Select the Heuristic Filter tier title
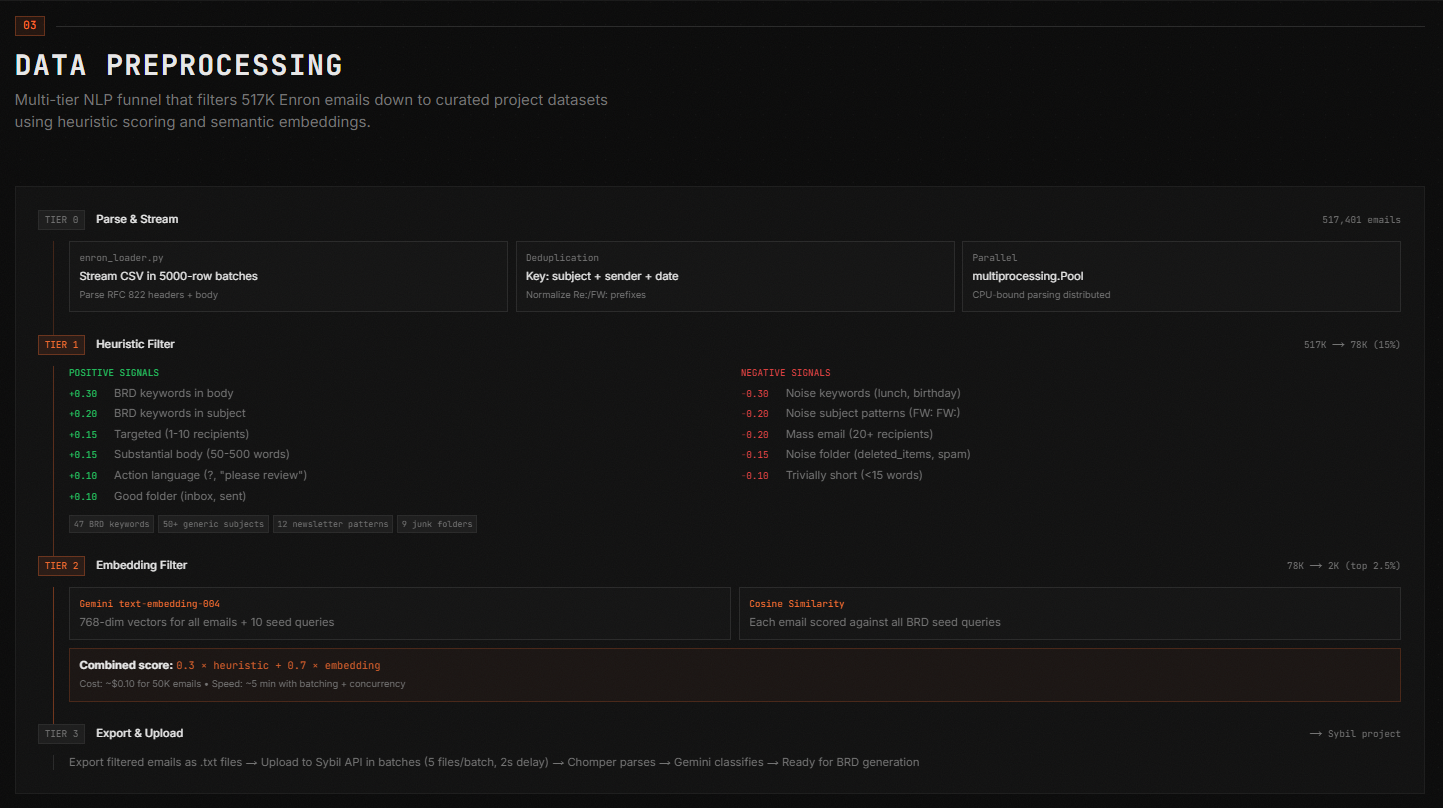Image resolution: width=1443 pixels, height=808 pixels. (135, 345)
